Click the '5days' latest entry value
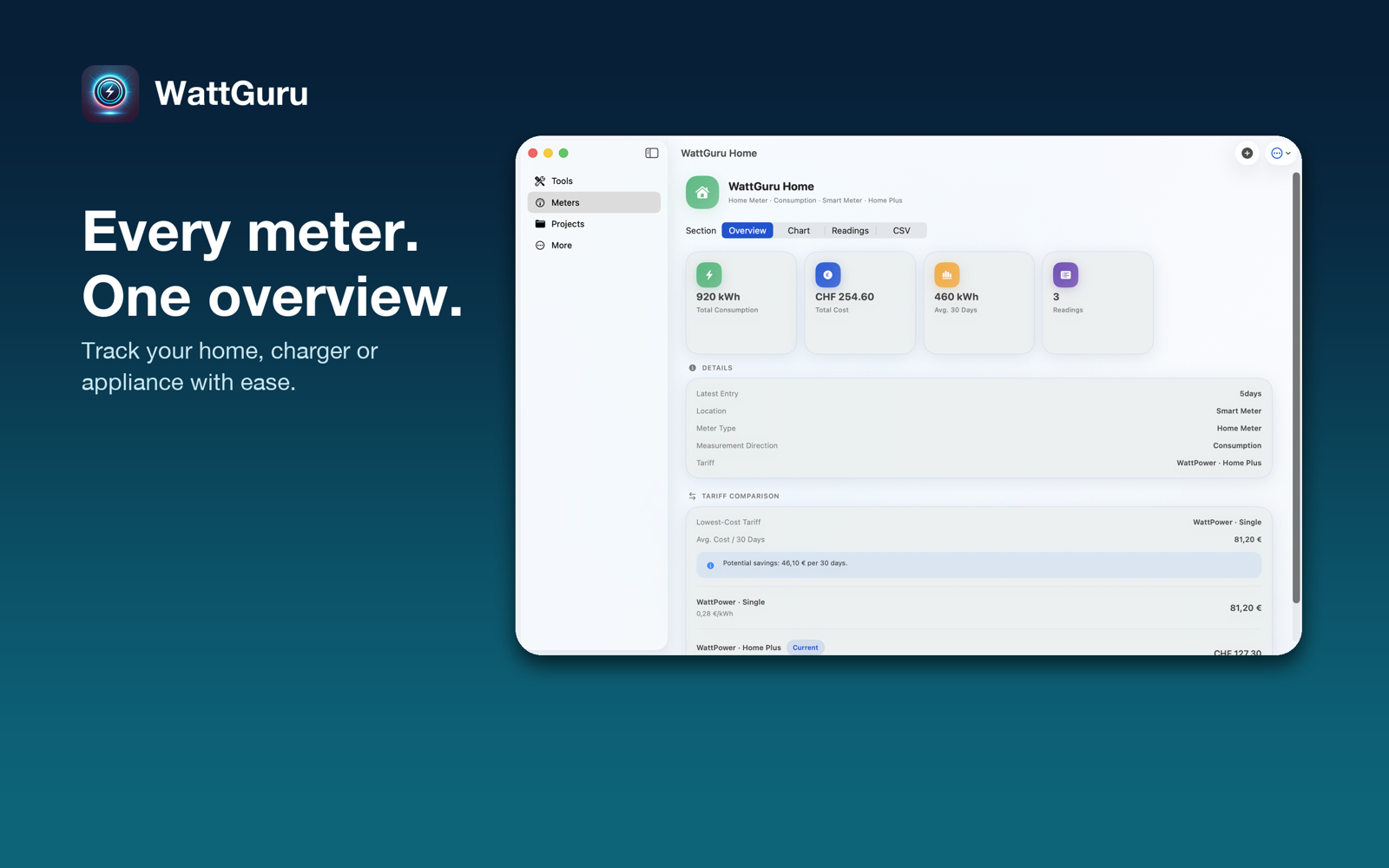 (x=1250, y=394)
